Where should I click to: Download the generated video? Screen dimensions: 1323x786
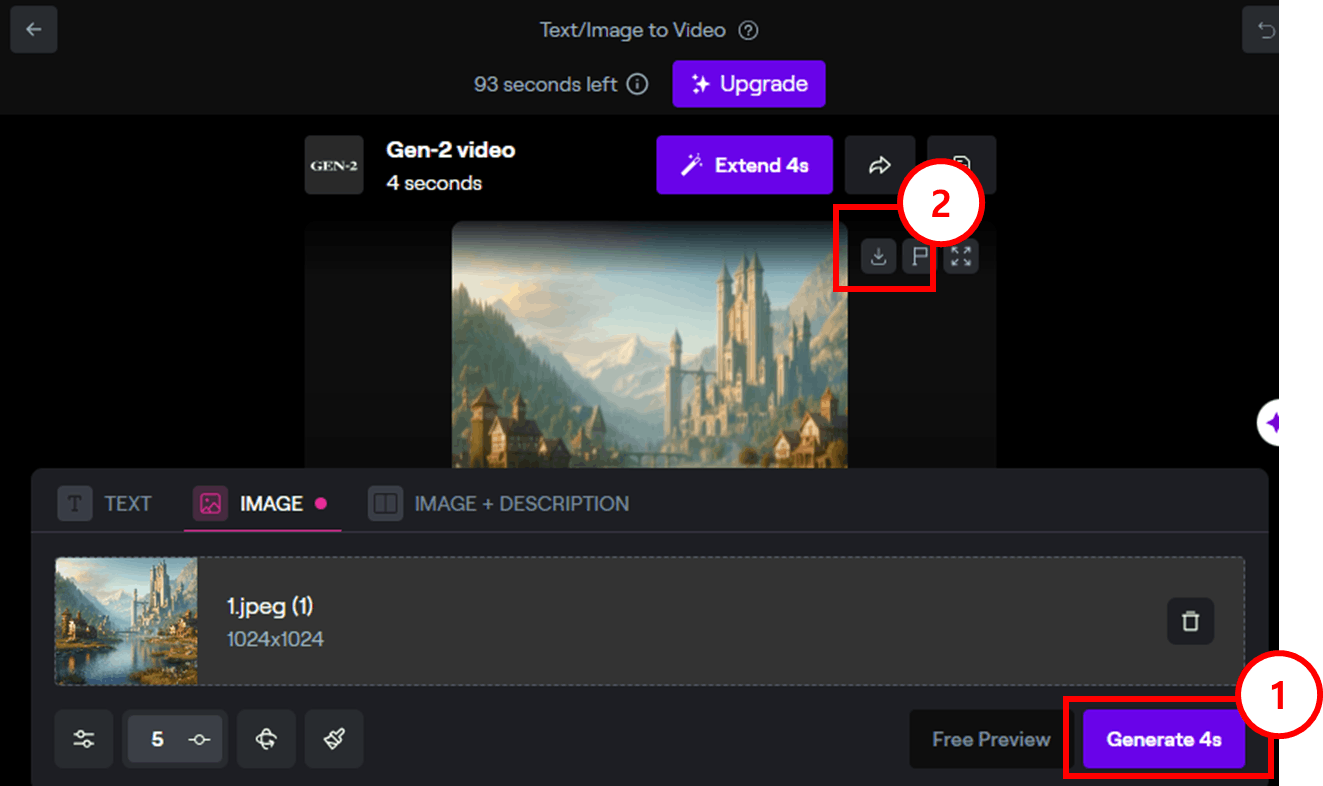(878, 257)
